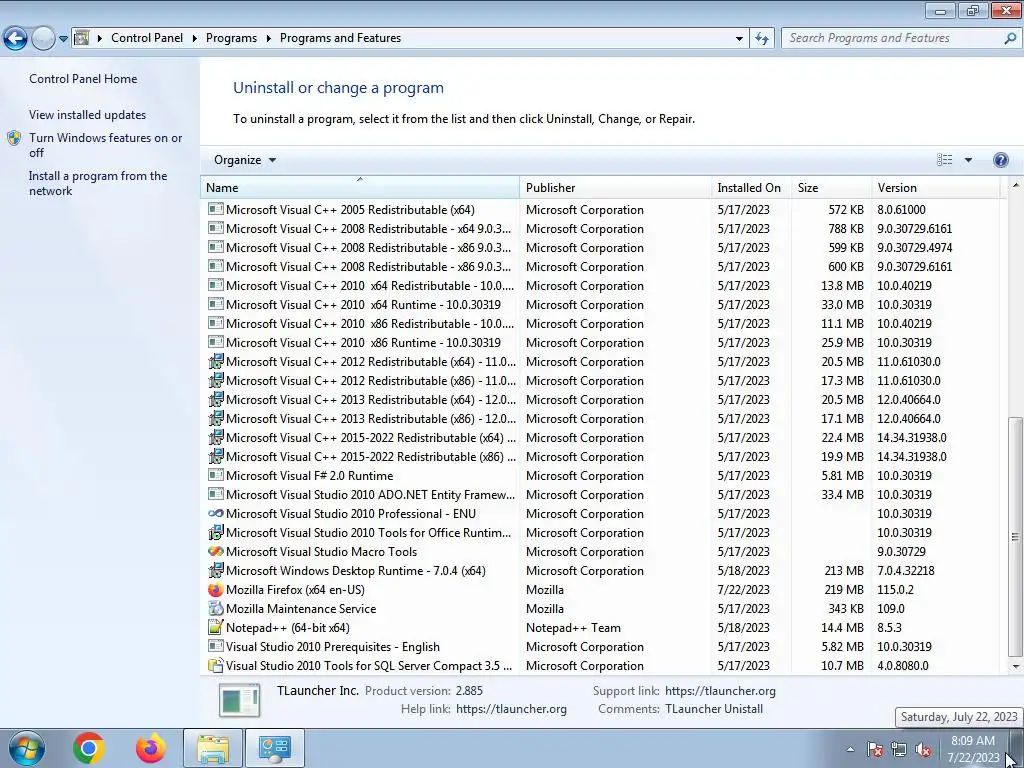
Task: Select Visual C++ 2010 x64 Runtime row icon
Action: pos(215,304)
